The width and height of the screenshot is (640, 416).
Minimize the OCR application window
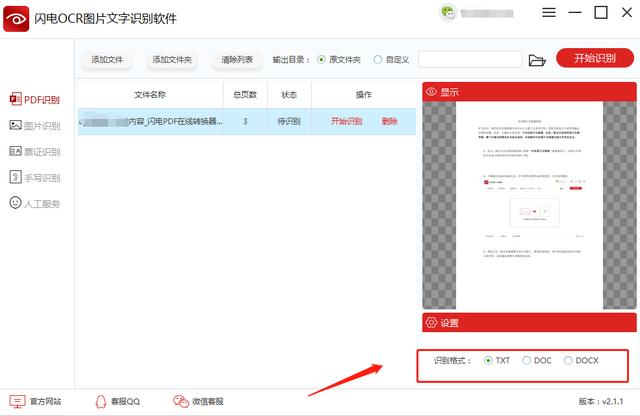[x=575, y=13]
